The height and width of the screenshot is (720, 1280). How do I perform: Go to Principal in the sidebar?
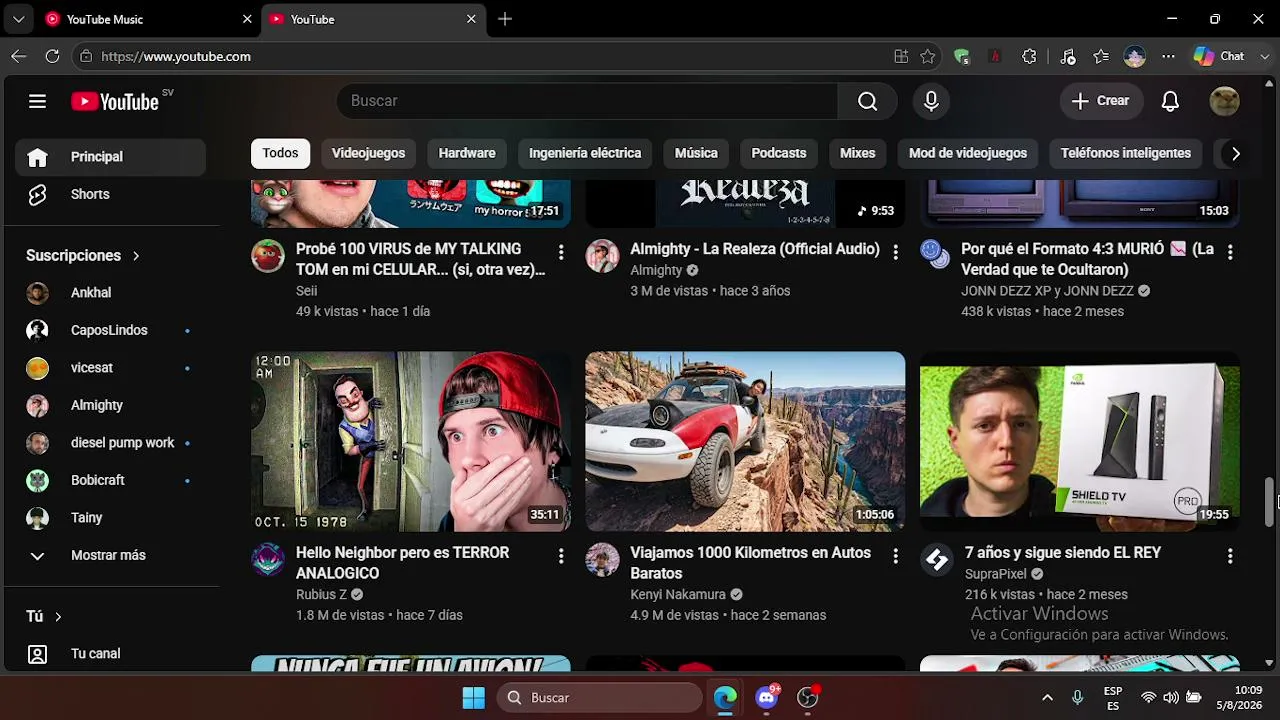point(110,157)
